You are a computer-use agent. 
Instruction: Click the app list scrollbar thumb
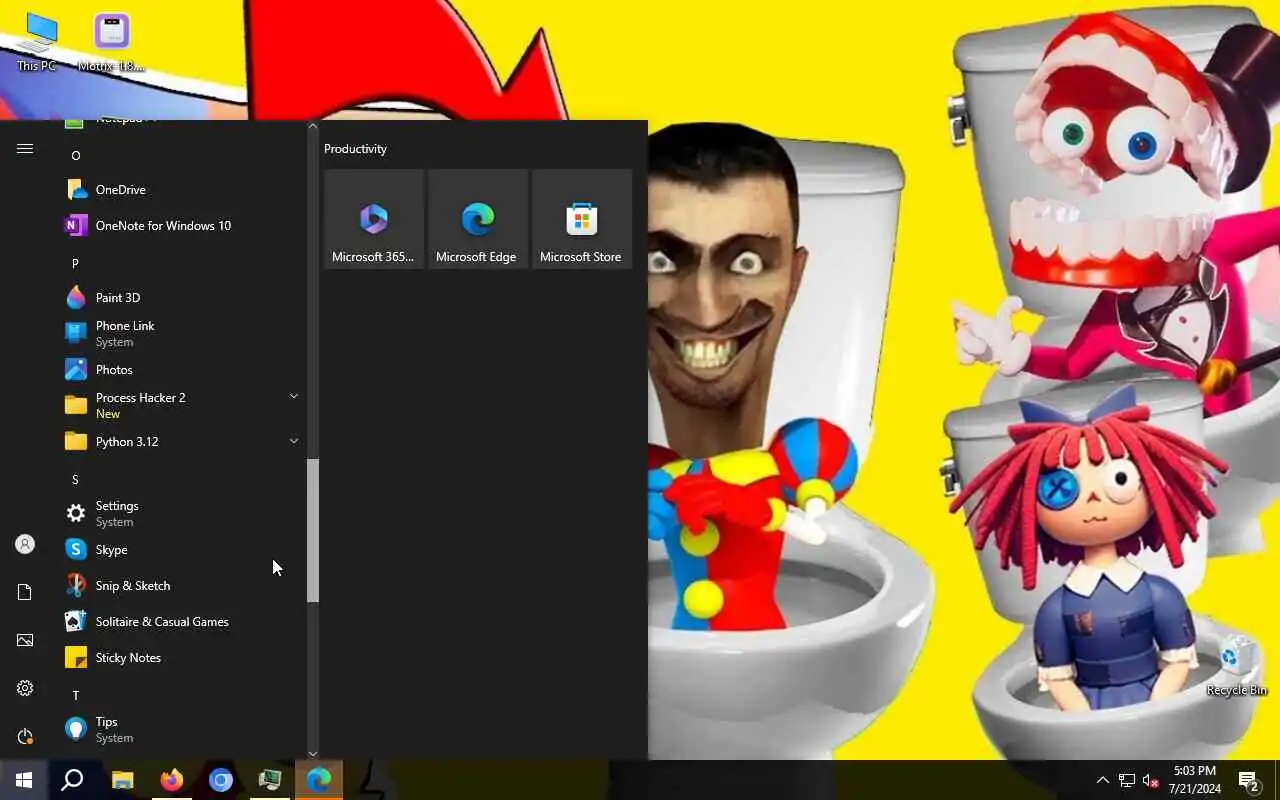point(313,531)
